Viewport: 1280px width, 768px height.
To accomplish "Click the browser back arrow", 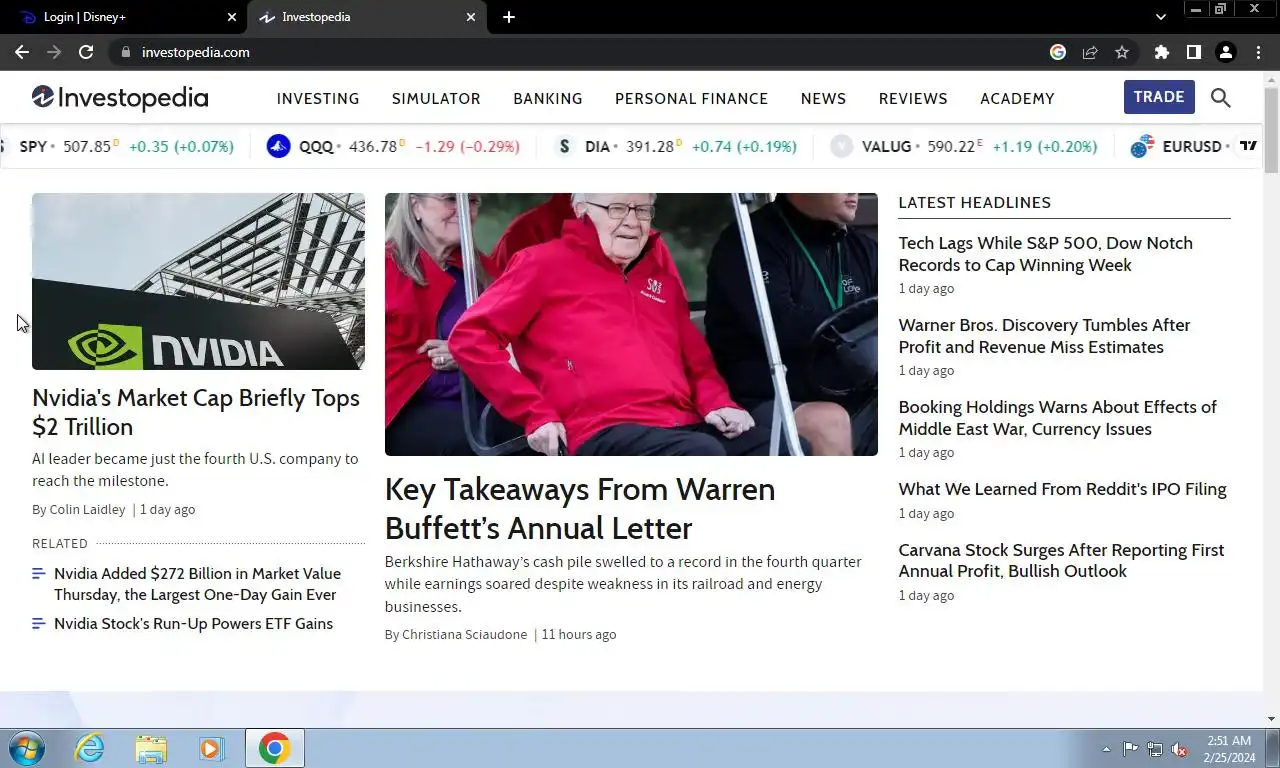I will [x=22, y=52].
